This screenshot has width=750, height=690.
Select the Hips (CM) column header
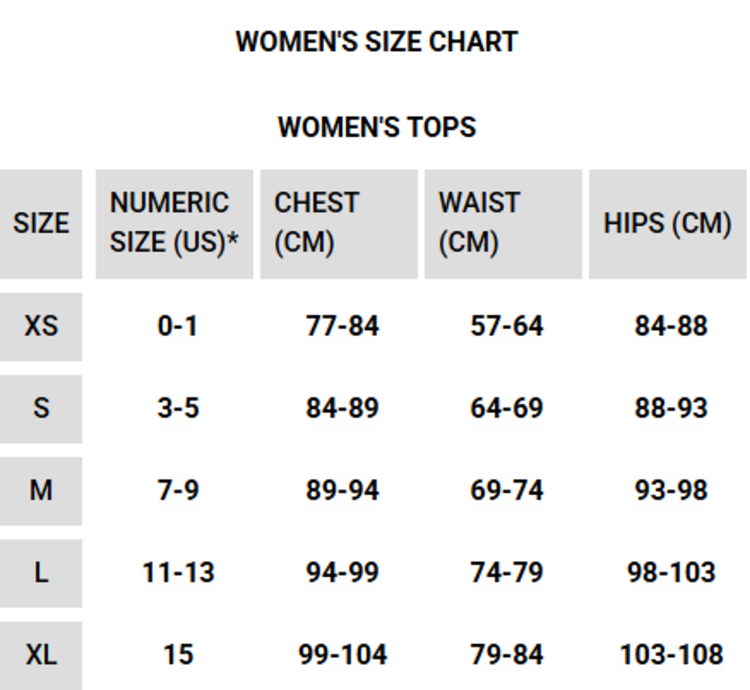click(x=667, y=223)
